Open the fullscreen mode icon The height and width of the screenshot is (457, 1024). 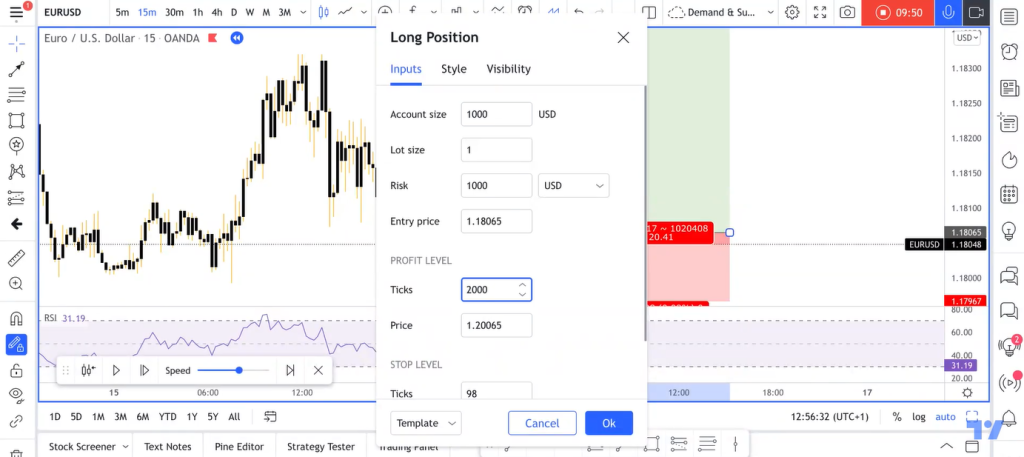(820, 12)
